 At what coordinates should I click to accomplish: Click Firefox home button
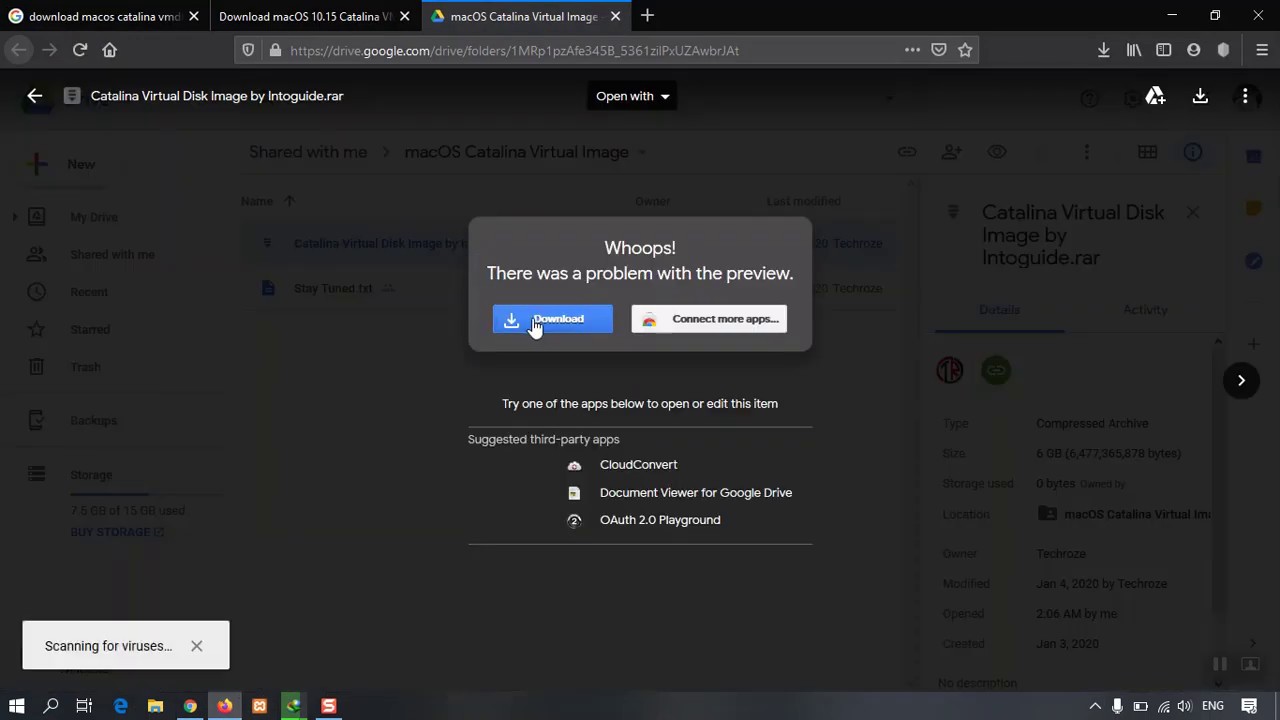tap(110, 50)
